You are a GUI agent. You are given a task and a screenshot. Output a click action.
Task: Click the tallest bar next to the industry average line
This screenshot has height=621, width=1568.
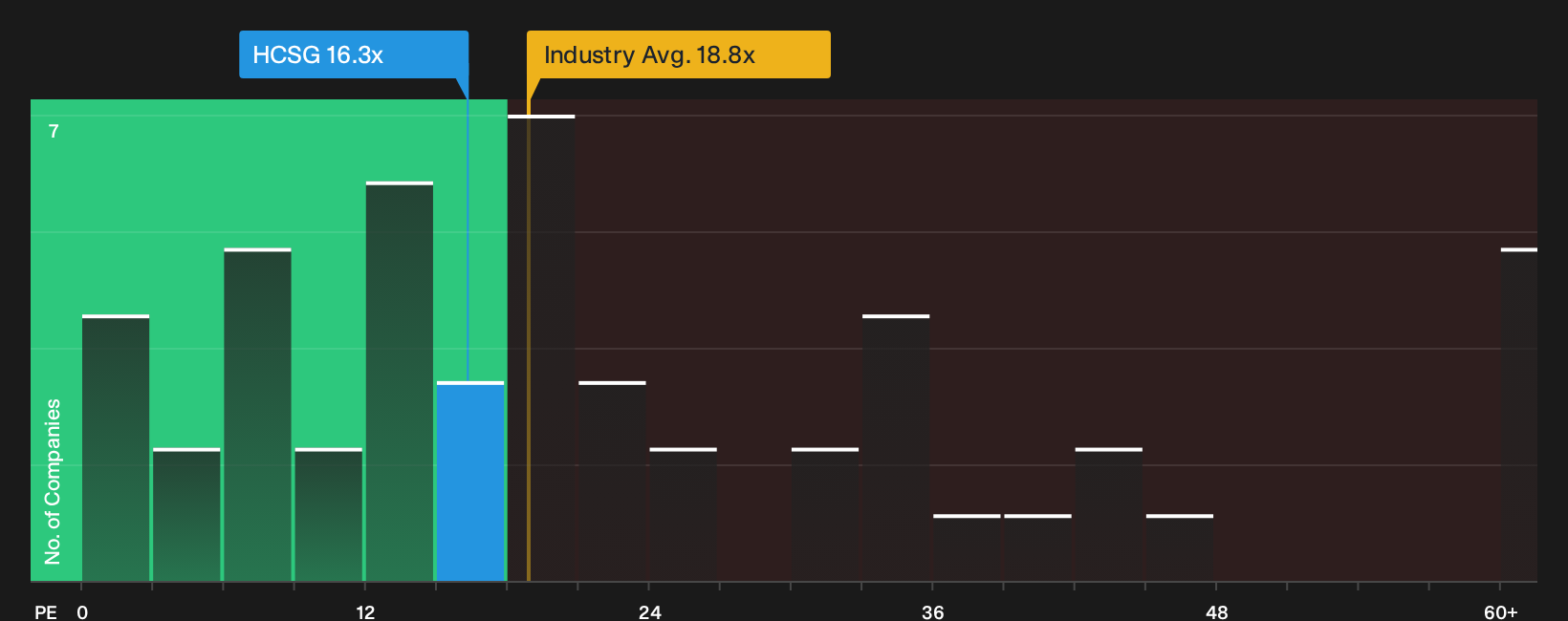point(541,348)
